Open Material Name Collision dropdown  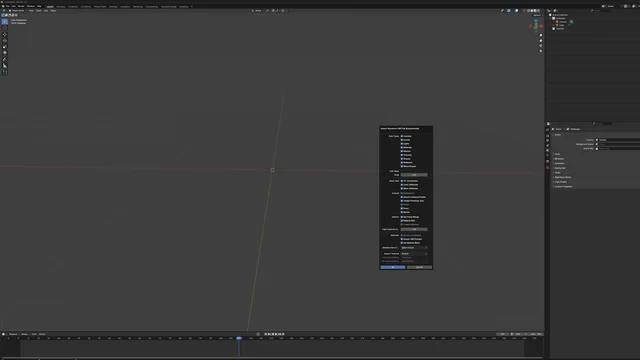414,248
